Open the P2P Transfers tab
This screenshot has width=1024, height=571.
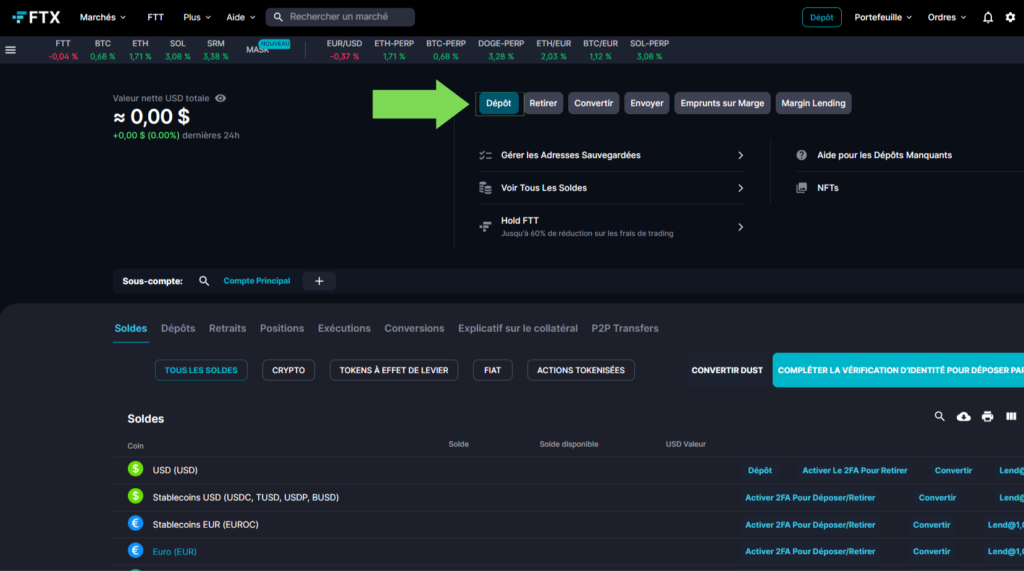coord(625,328)
